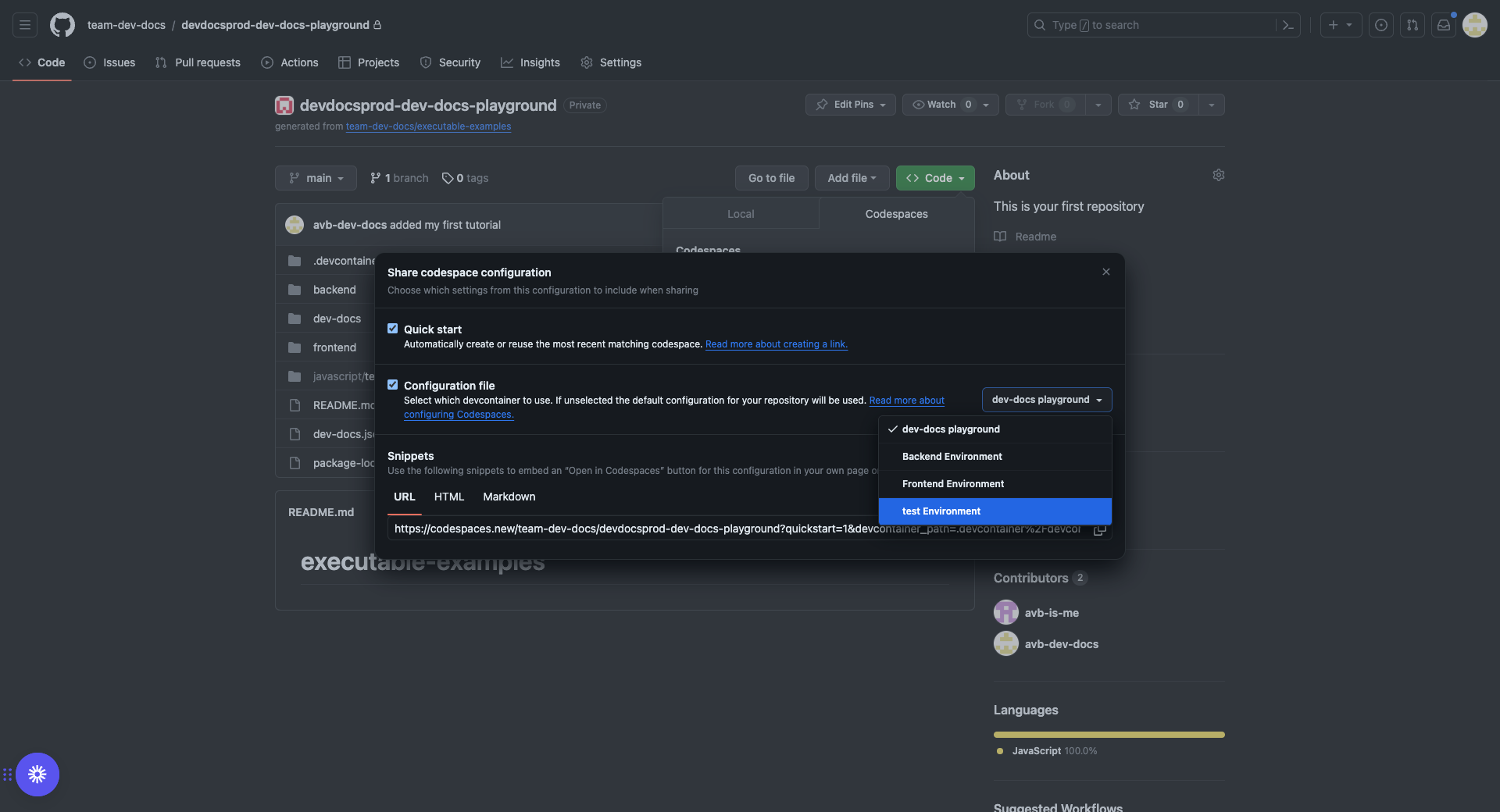
Task: Open the command palette icon
Action: [x=1288, y=25]
